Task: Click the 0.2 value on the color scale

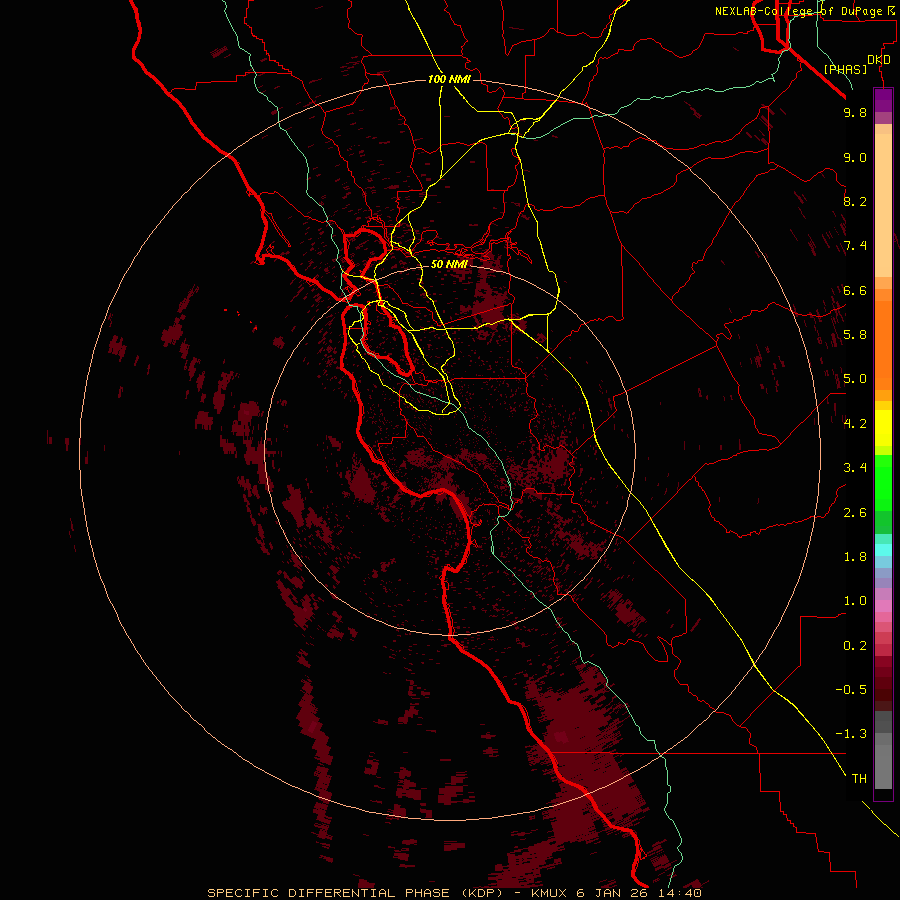Action: coord(855,646)
